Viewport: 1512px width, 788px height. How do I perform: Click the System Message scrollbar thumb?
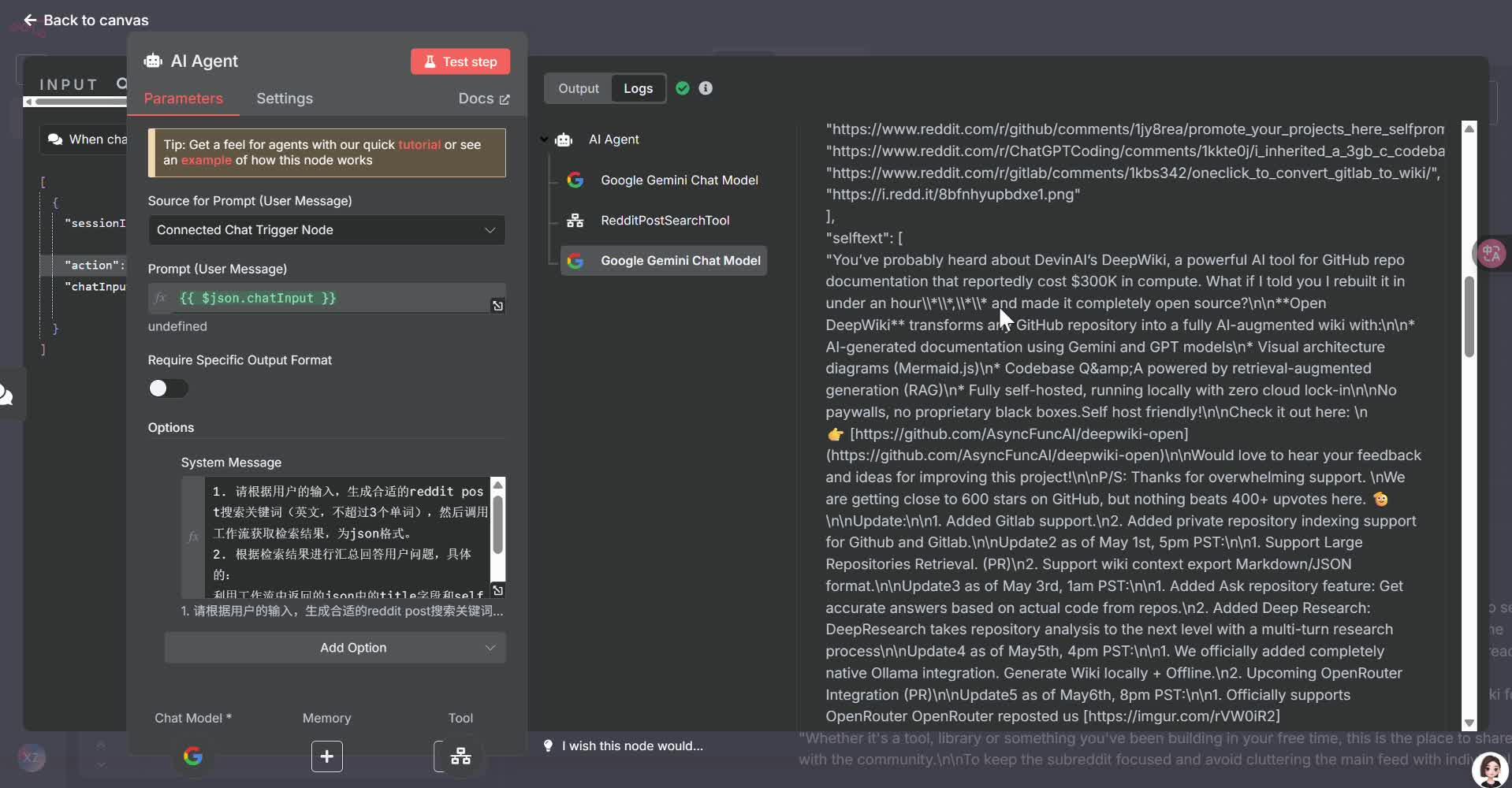(497, 524)
